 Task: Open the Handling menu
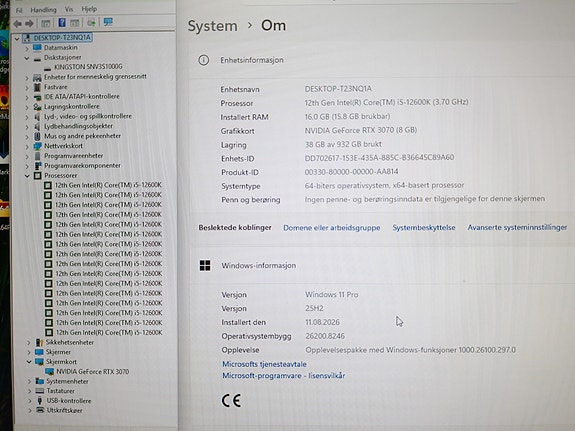point(43,10)
